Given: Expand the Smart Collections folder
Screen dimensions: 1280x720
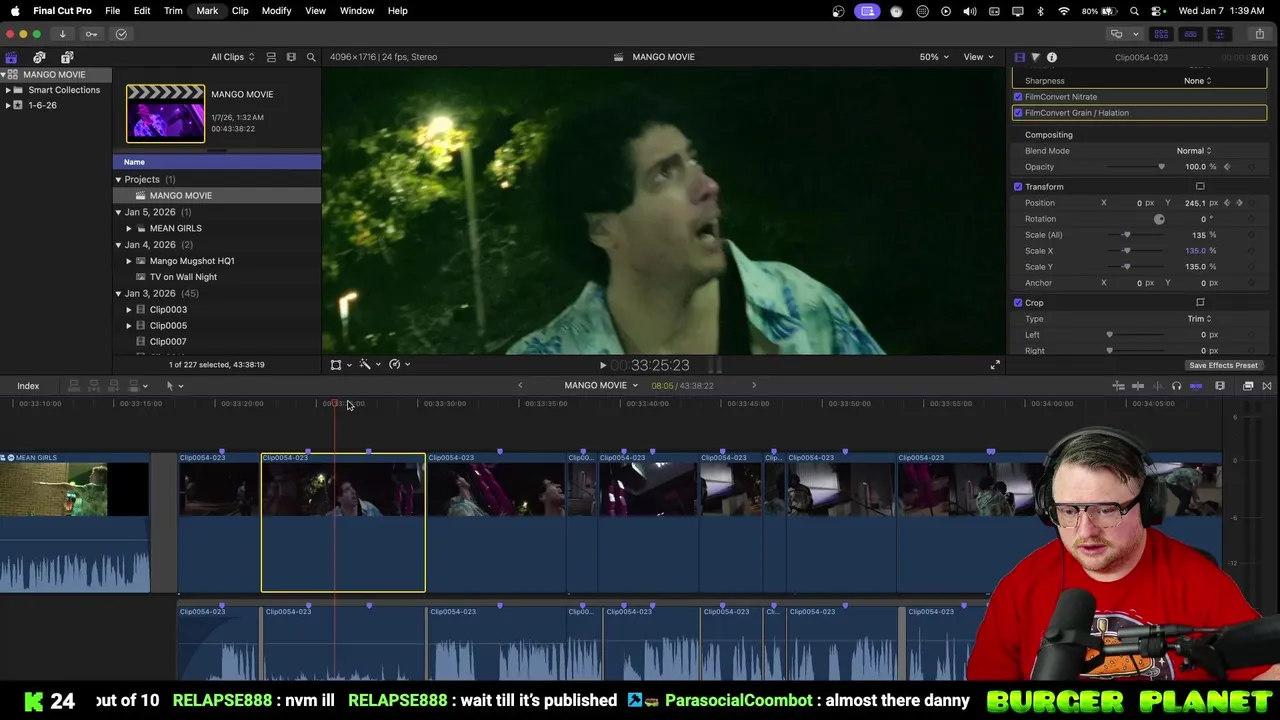Looking at the screenshot, I should coord(8,90).
